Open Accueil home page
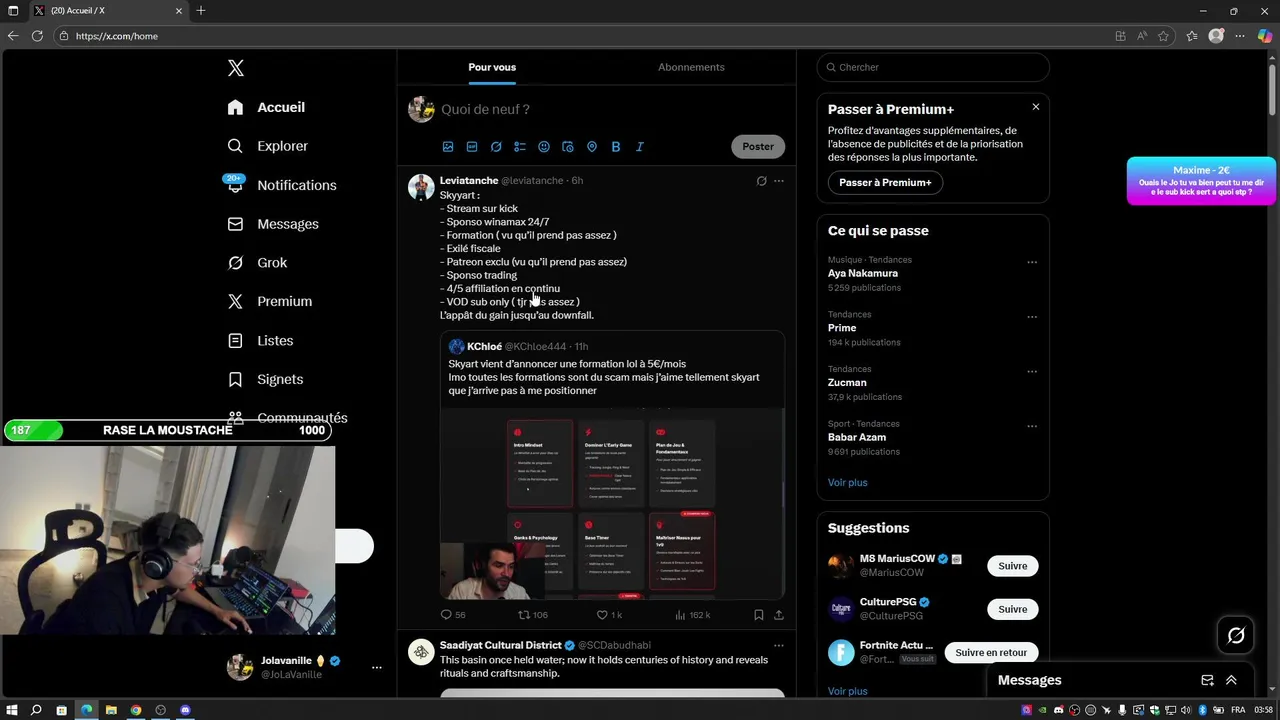The height and width of the screenshot is (720, 1280). tap(266, 107)
